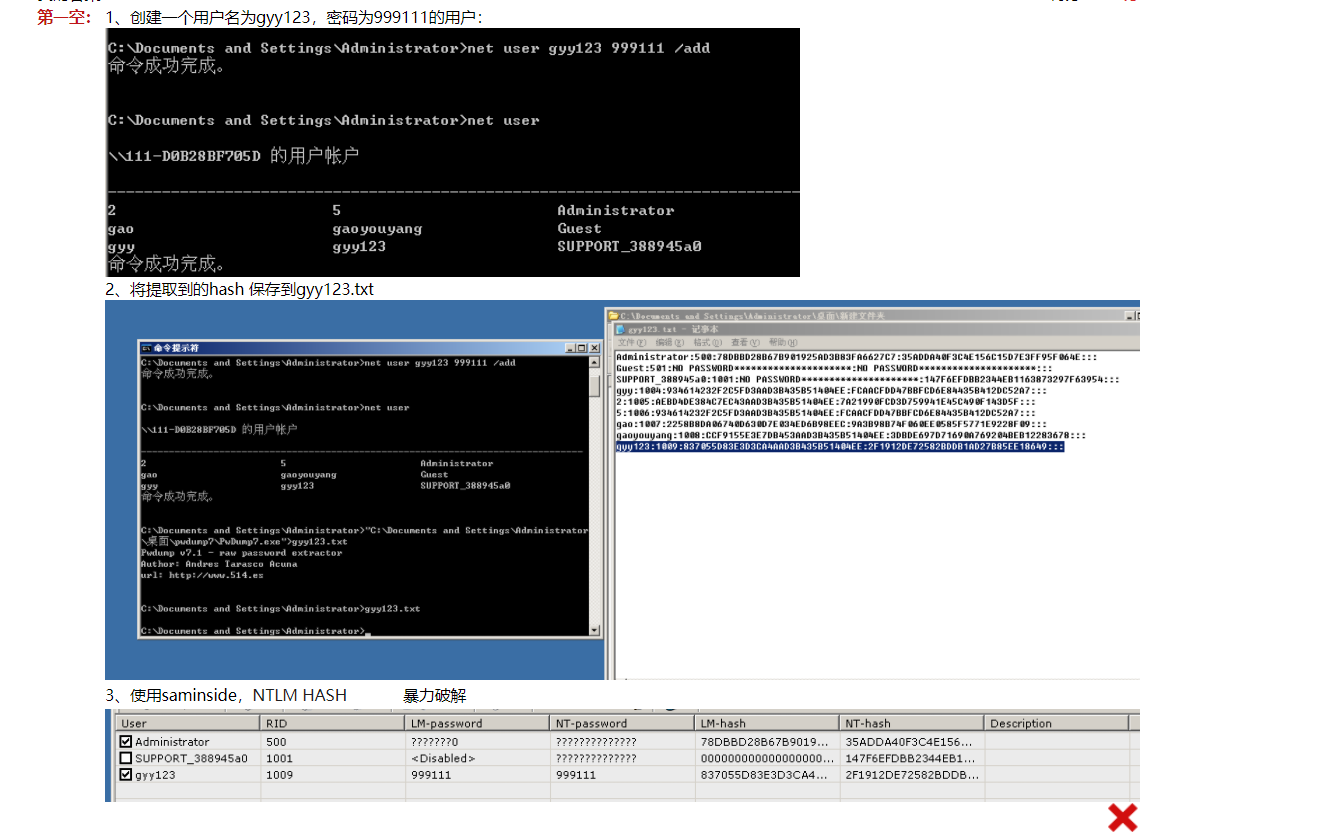Click the 命令提示符 window title bar
1325x834 pixels.
370,348
